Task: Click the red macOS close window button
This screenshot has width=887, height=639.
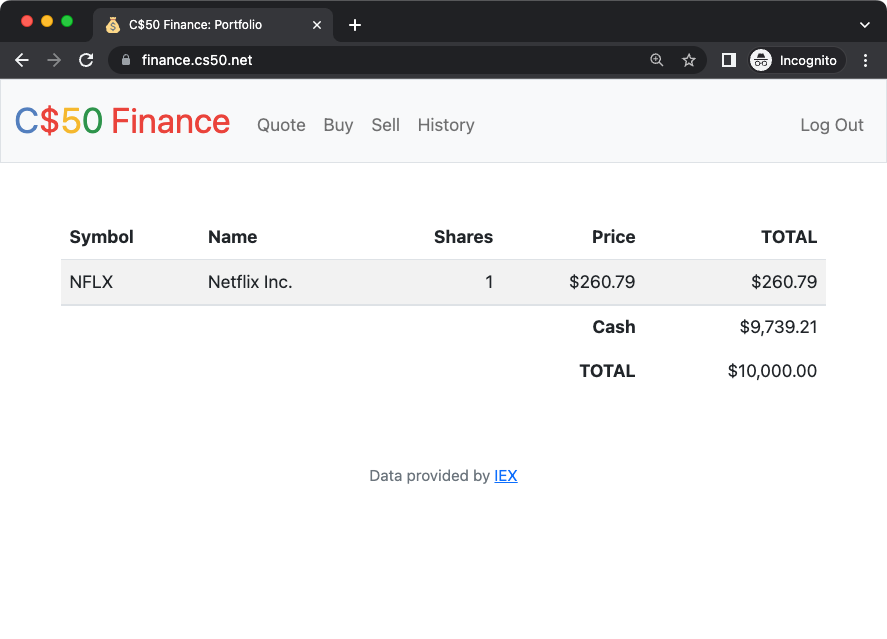Action: (27, 21)
